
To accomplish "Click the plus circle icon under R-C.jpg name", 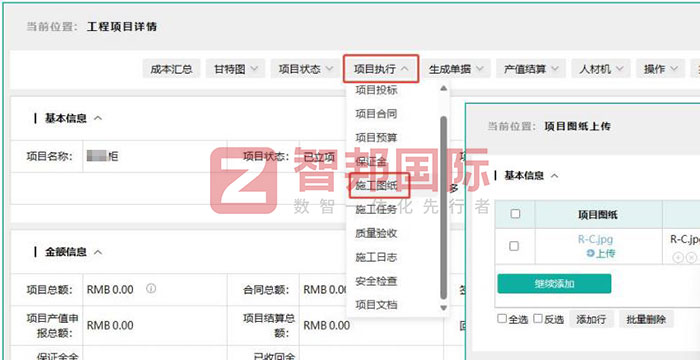I will 678,258.
